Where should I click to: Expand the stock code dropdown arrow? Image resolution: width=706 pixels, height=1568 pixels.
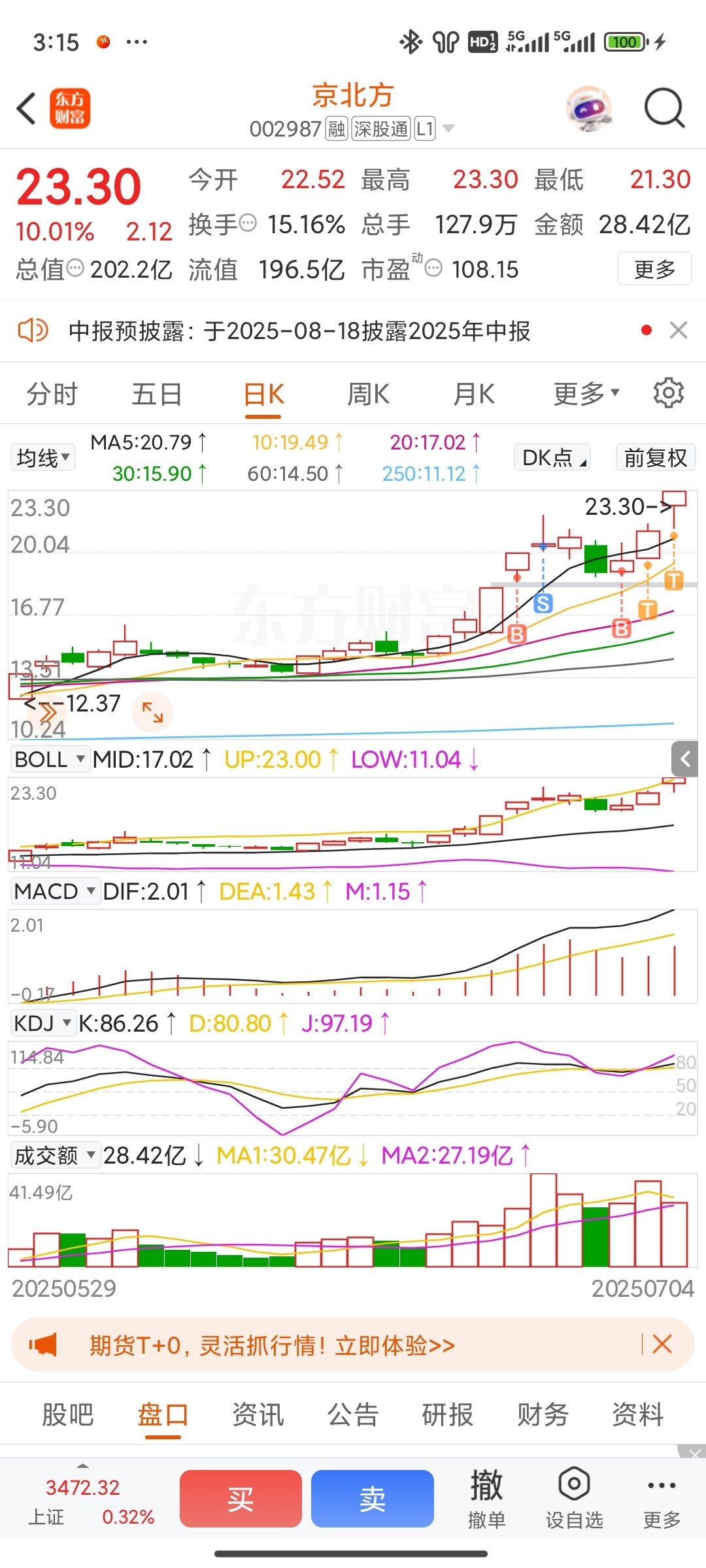click(x=448, y=128)
